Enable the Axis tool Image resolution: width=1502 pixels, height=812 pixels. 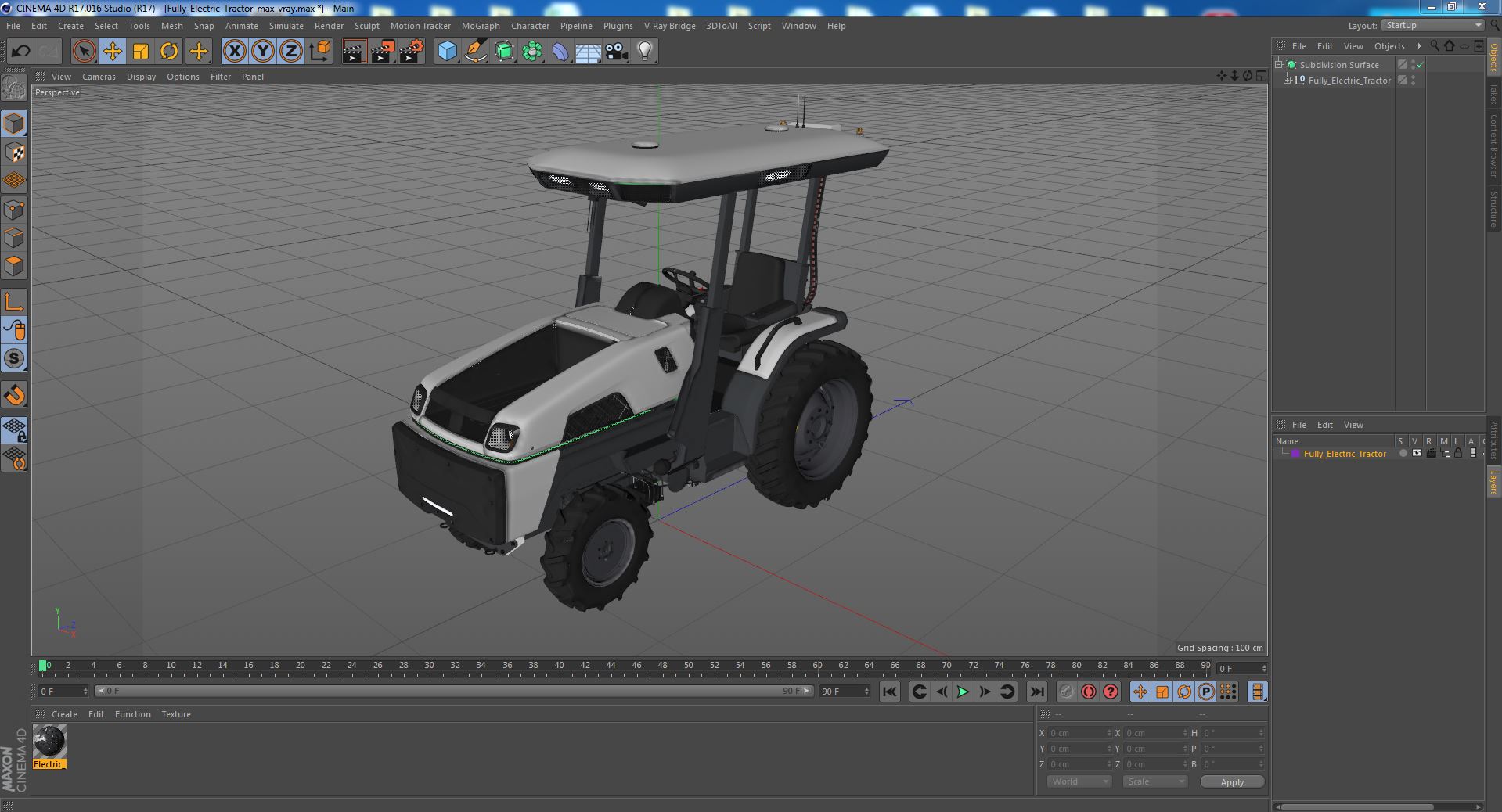click(x=14, y=302)
